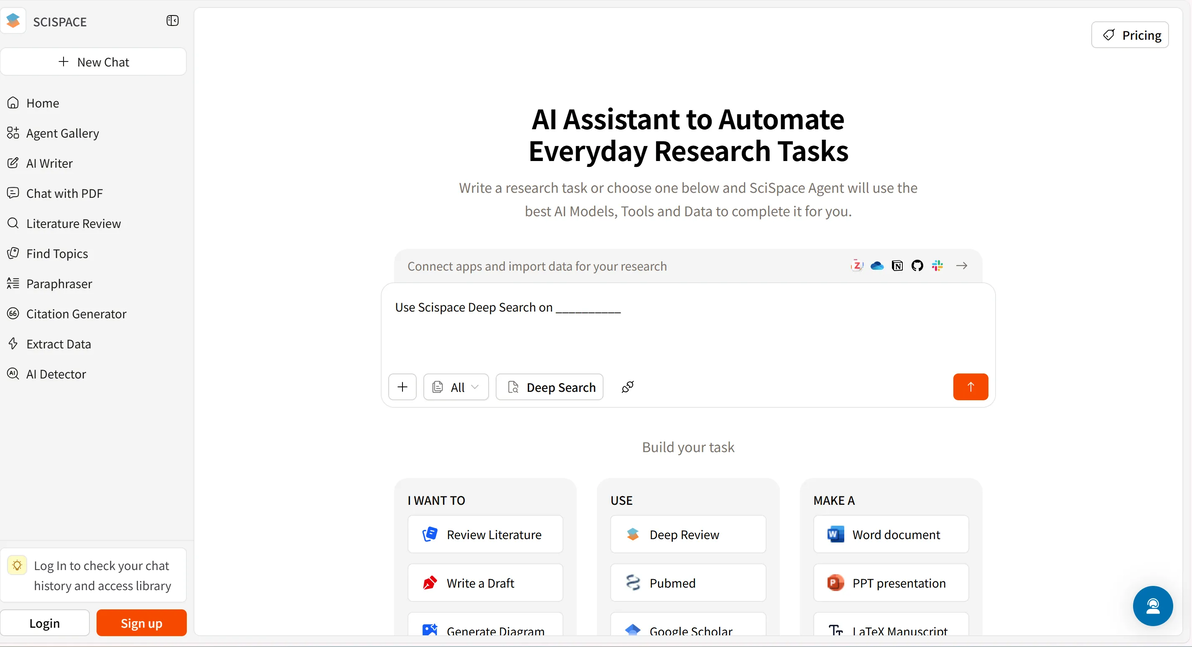1192x647 pixels.
Task: Select the Generate Diagram option
Action: click(x=485, y=625)
